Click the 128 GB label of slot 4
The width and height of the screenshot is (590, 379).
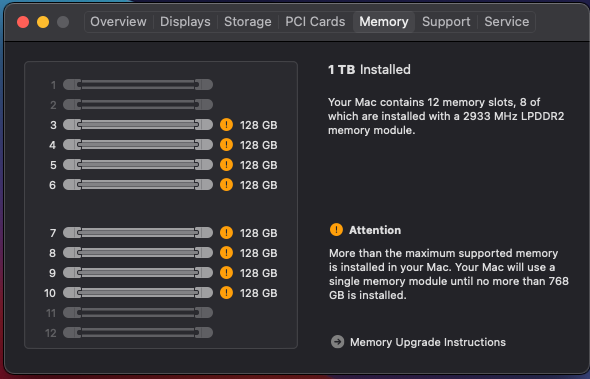pyautogui.click(x=259, y=145)
